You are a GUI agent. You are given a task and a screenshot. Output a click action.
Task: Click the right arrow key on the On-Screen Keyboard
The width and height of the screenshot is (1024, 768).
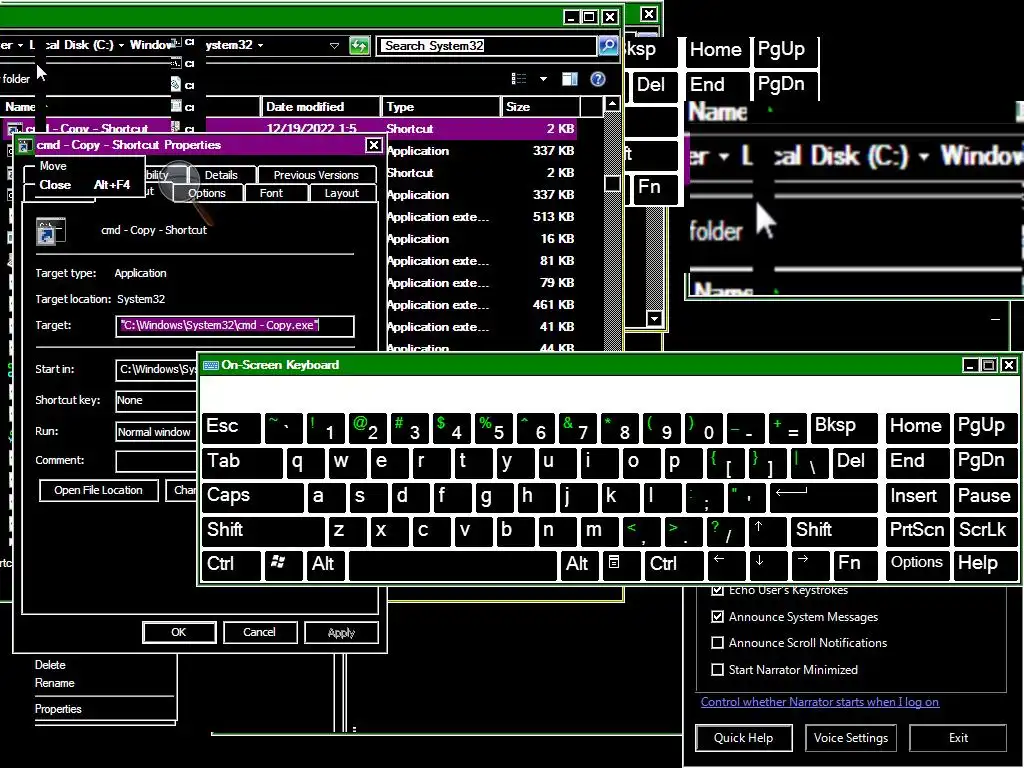810,564
